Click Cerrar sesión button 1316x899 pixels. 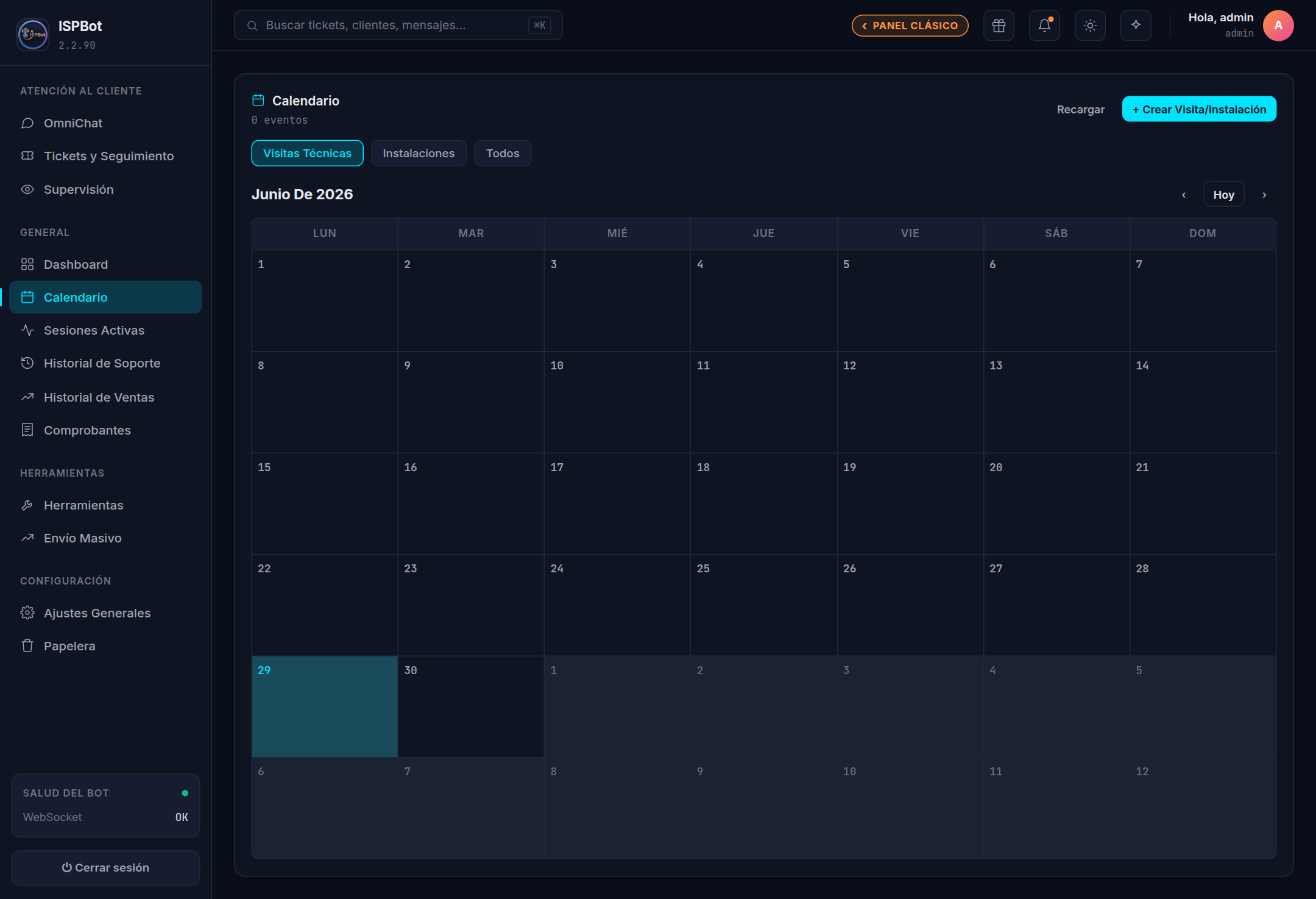click(x=105, y=867)
